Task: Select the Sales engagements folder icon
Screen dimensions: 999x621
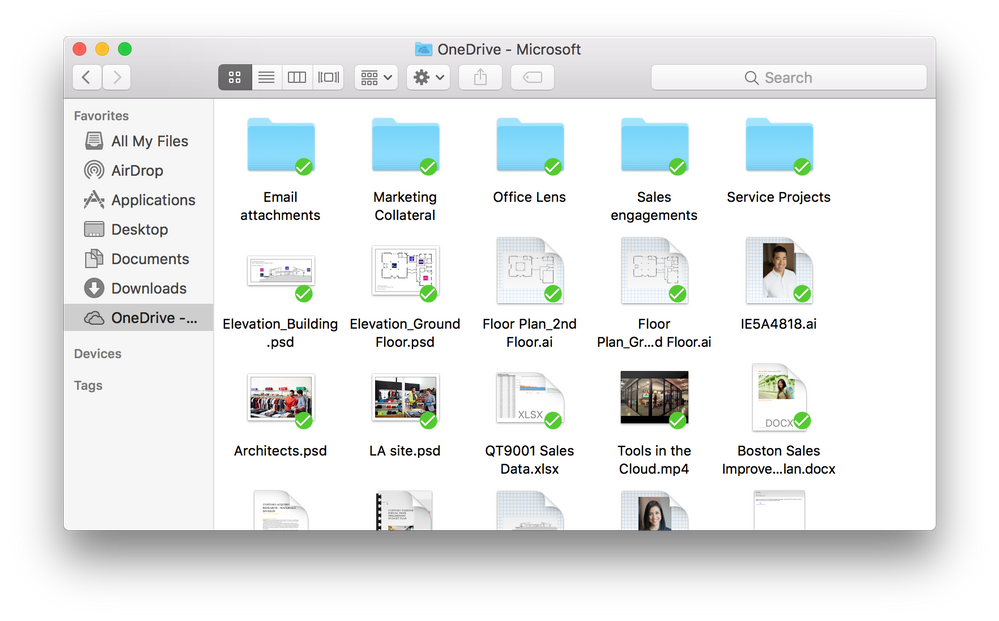Action: [x=654, y=146]
